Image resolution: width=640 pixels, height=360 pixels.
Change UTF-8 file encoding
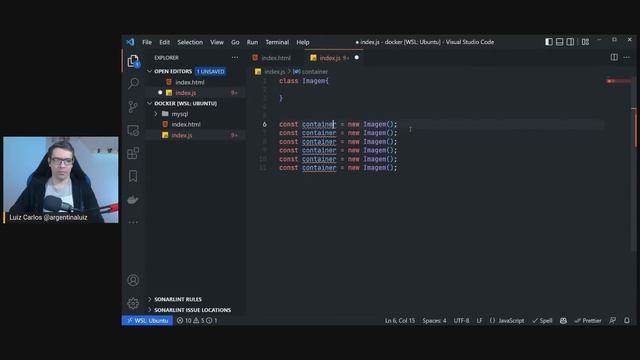coord(461,320)
